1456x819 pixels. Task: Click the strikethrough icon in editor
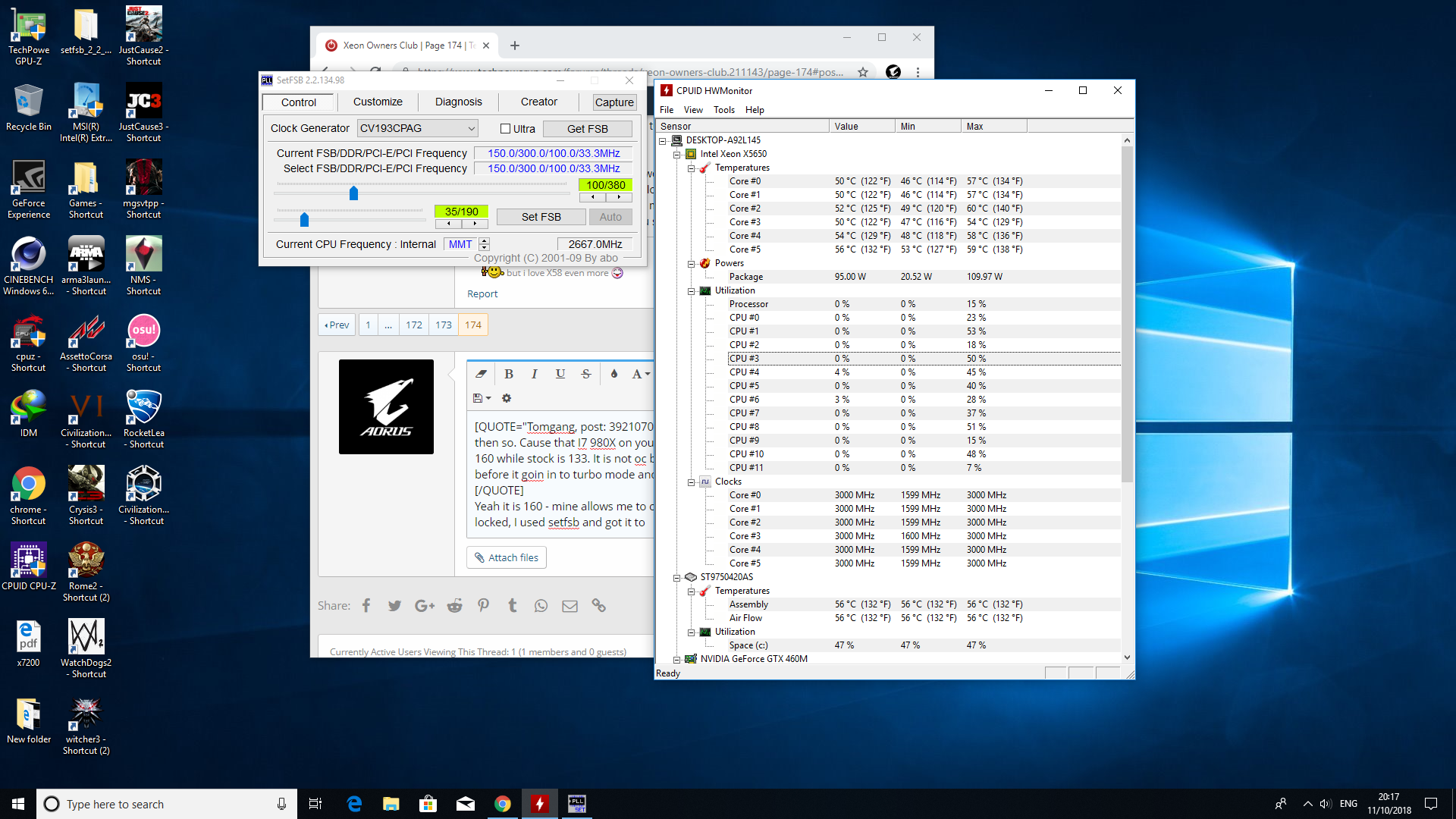click(586, 374)
